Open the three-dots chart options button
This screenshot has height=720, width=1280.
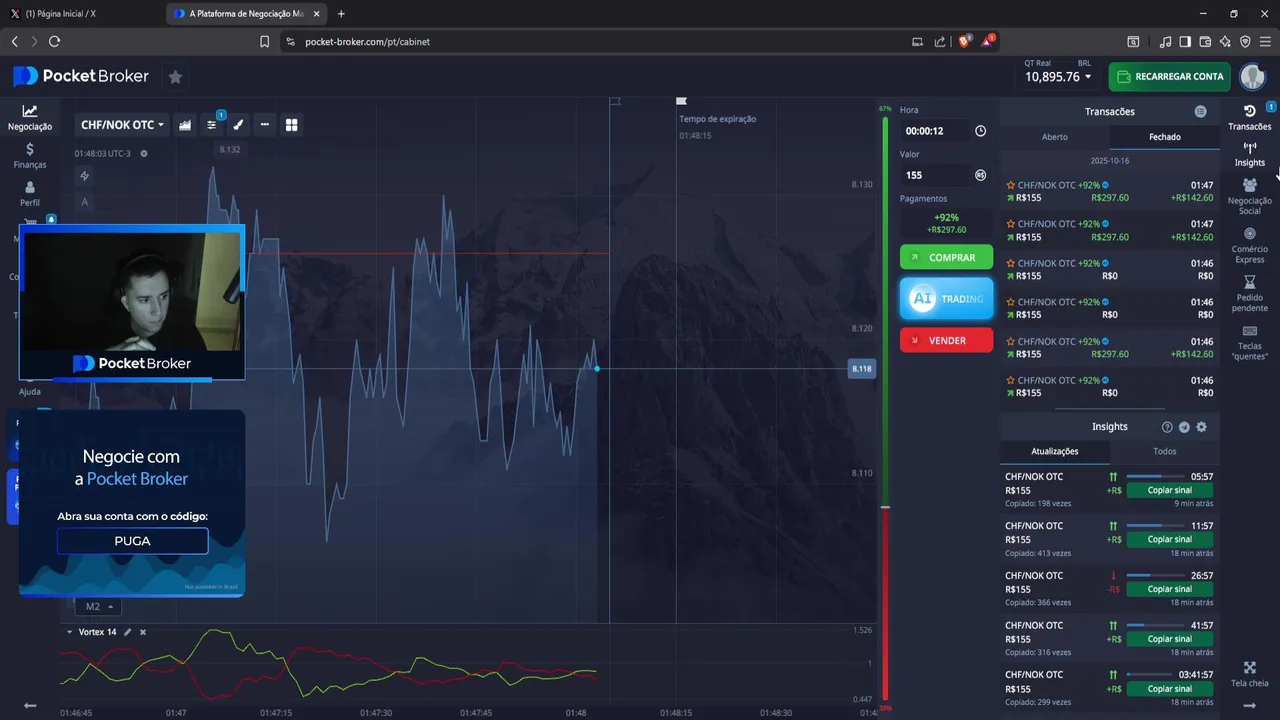point(265,125)
